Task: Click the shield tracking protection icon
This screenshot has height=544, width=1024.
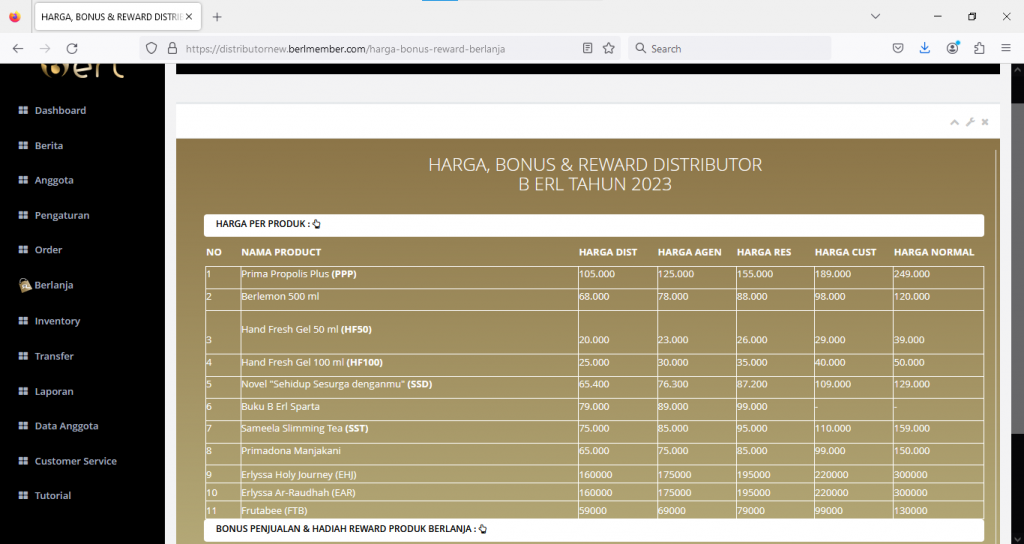Action: (152, 48)
